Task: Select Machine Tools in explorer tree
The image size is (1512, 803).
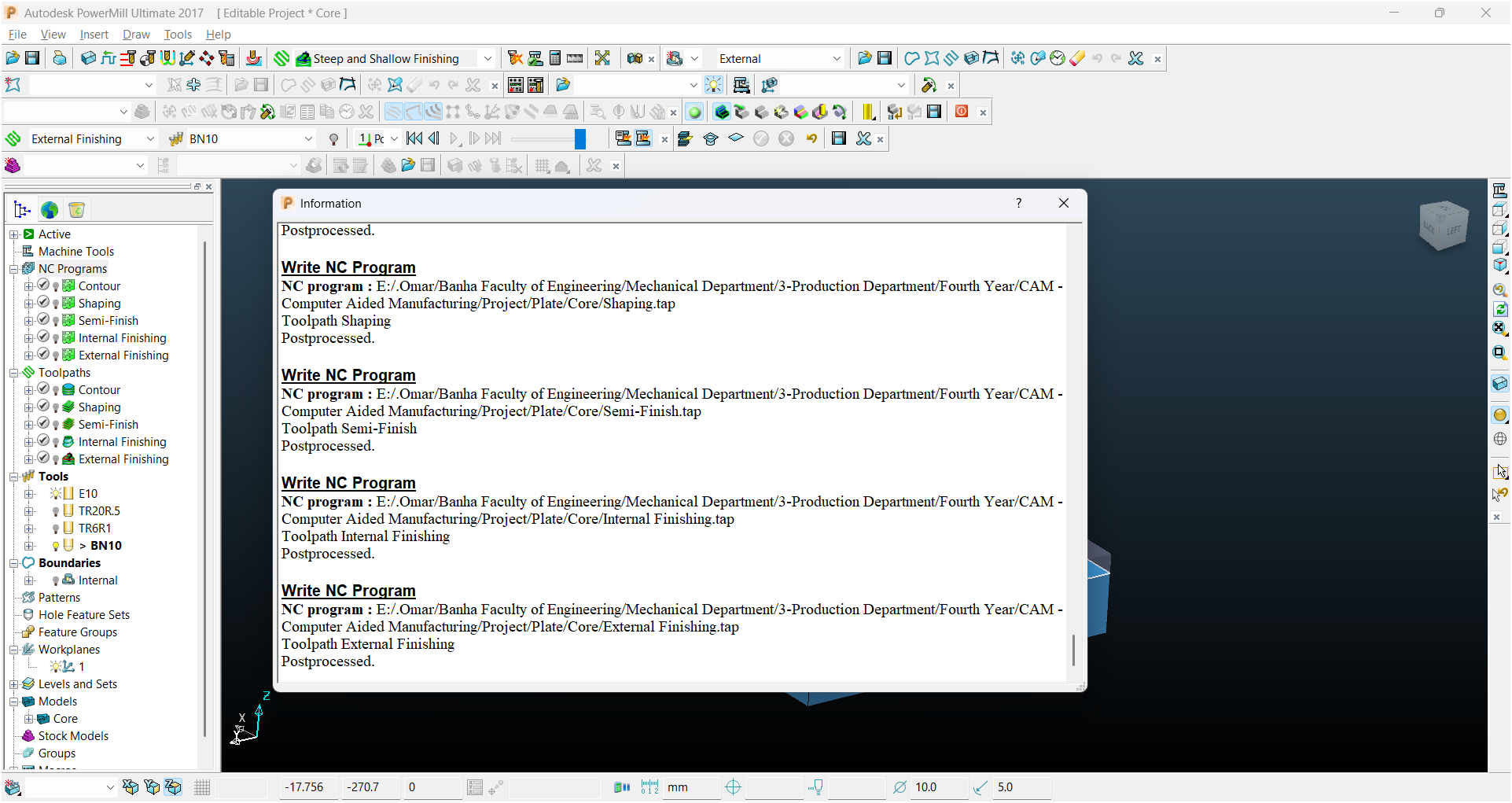Action: click(x=76, y=252)
